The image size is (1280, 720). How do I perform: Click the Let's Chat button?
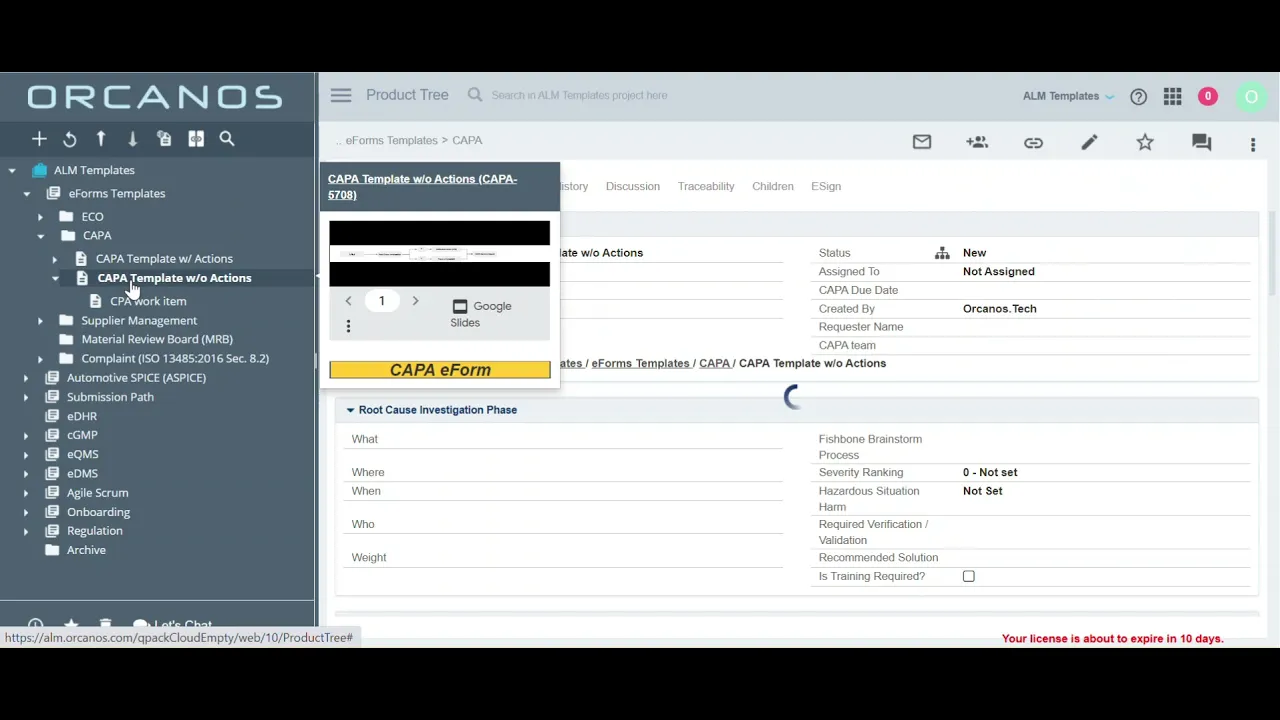pos(172,625)
